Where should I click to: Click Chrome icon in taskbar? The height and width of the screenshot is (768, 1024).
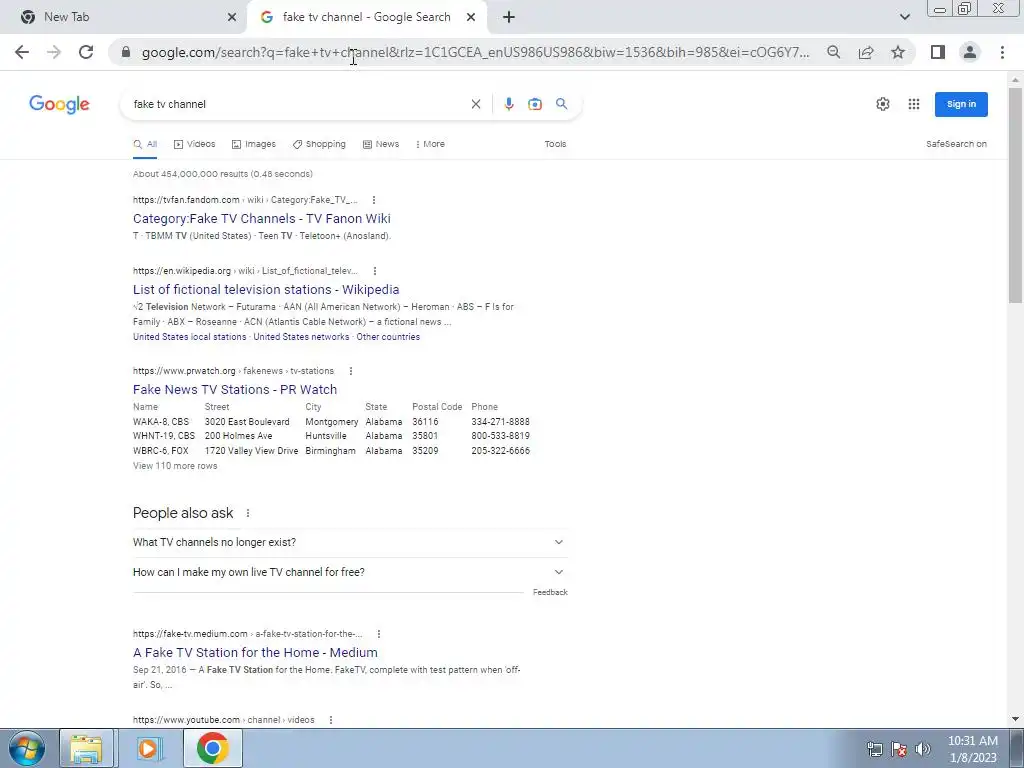point(212,748)
